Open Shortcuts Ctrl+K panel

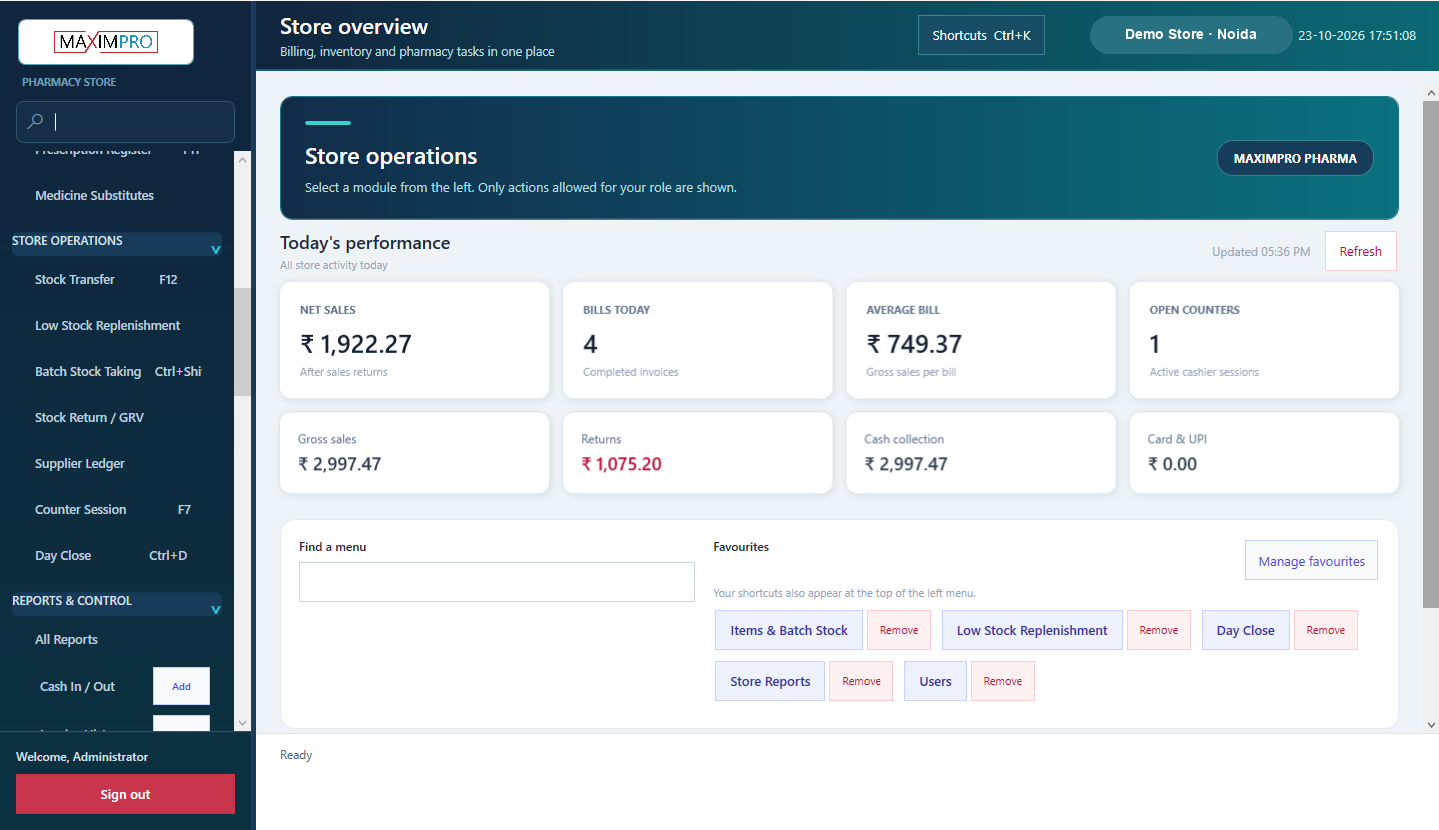981,35
